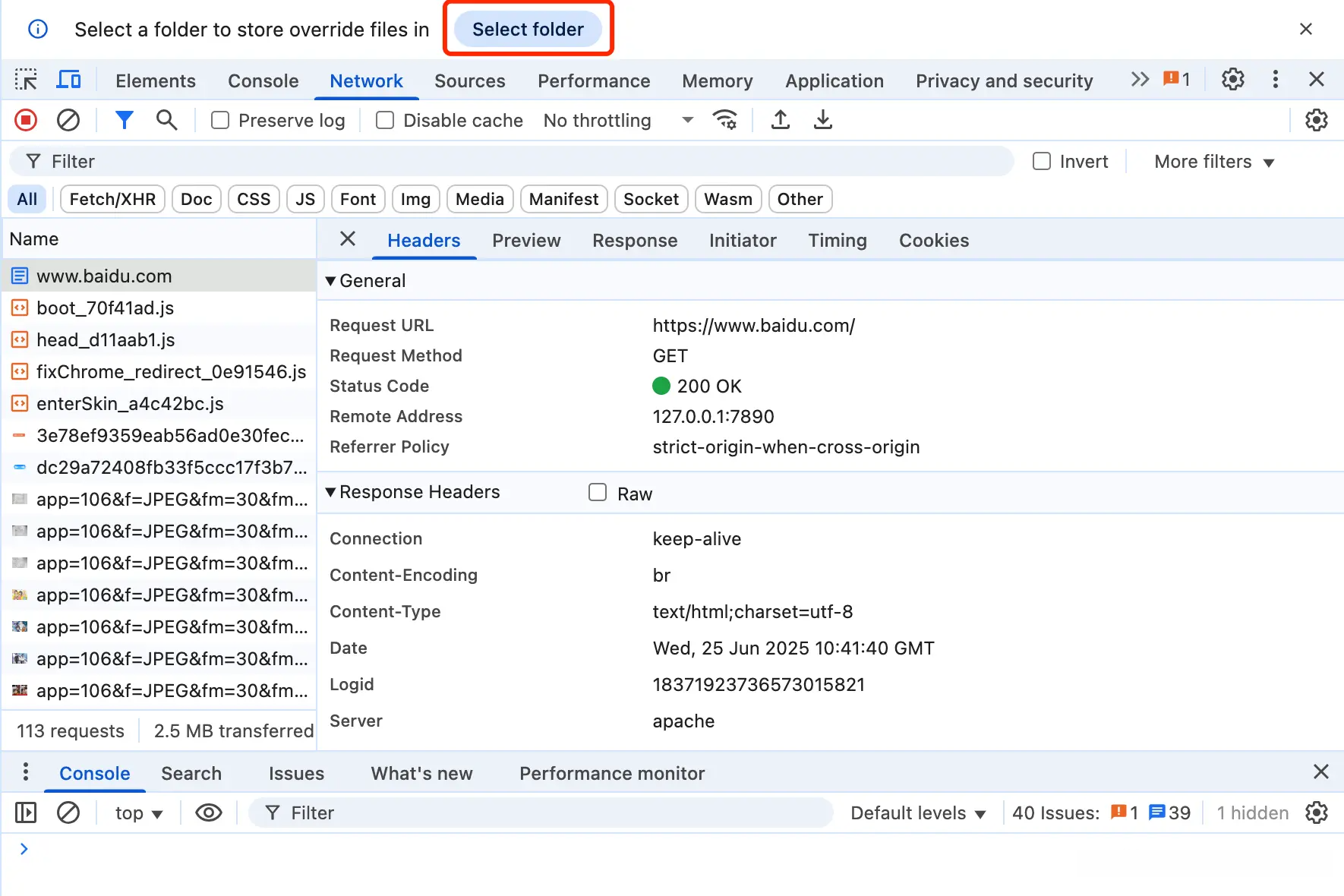Open the Timing tab for the request
This screenshot has height=896, width=1344.
click(x=837, y=241)
